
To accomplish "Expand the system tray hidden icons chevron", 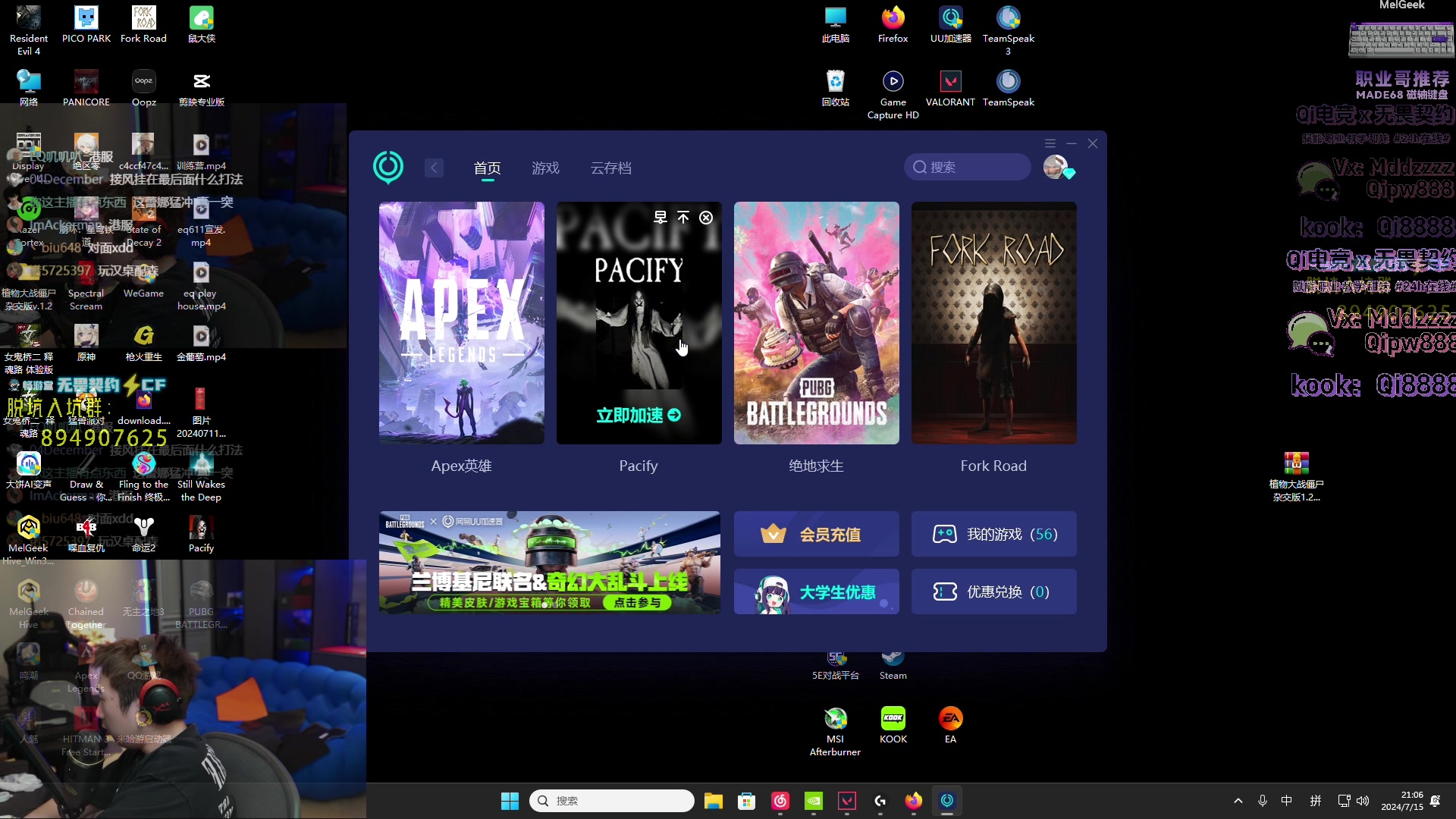I will coord(1238,801).
